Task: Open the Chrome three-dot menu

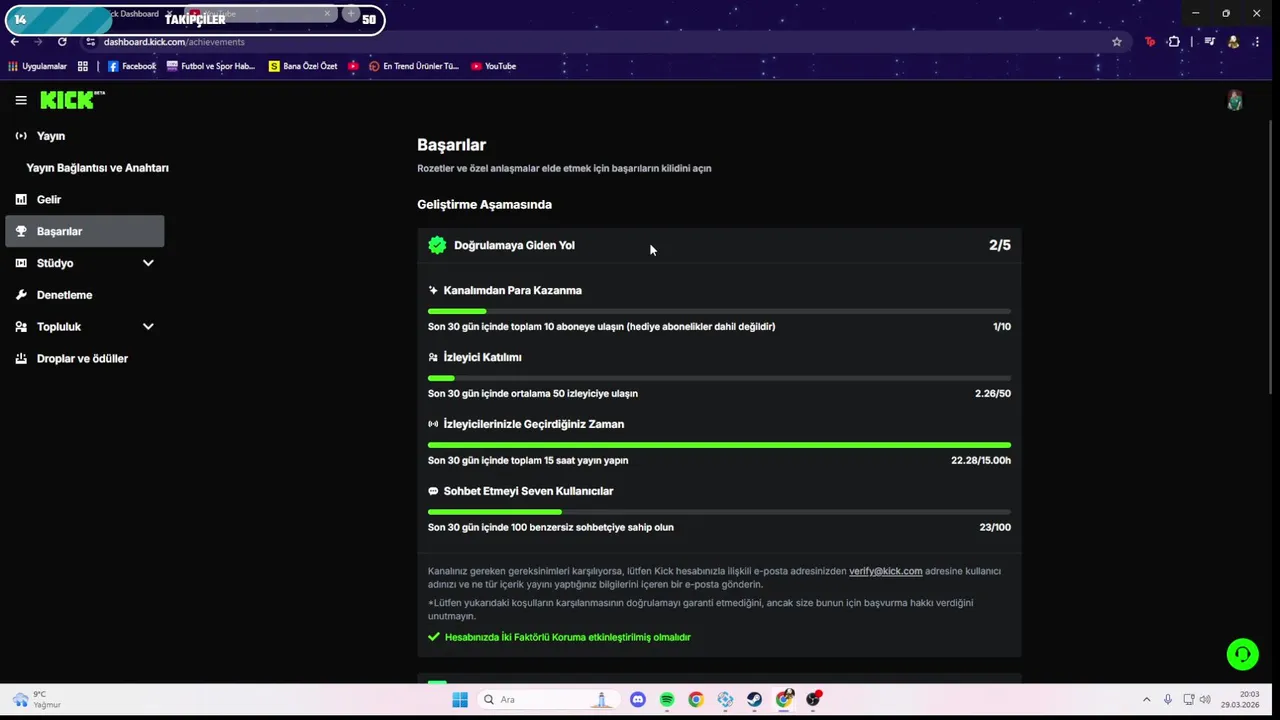Action: 1257,42
